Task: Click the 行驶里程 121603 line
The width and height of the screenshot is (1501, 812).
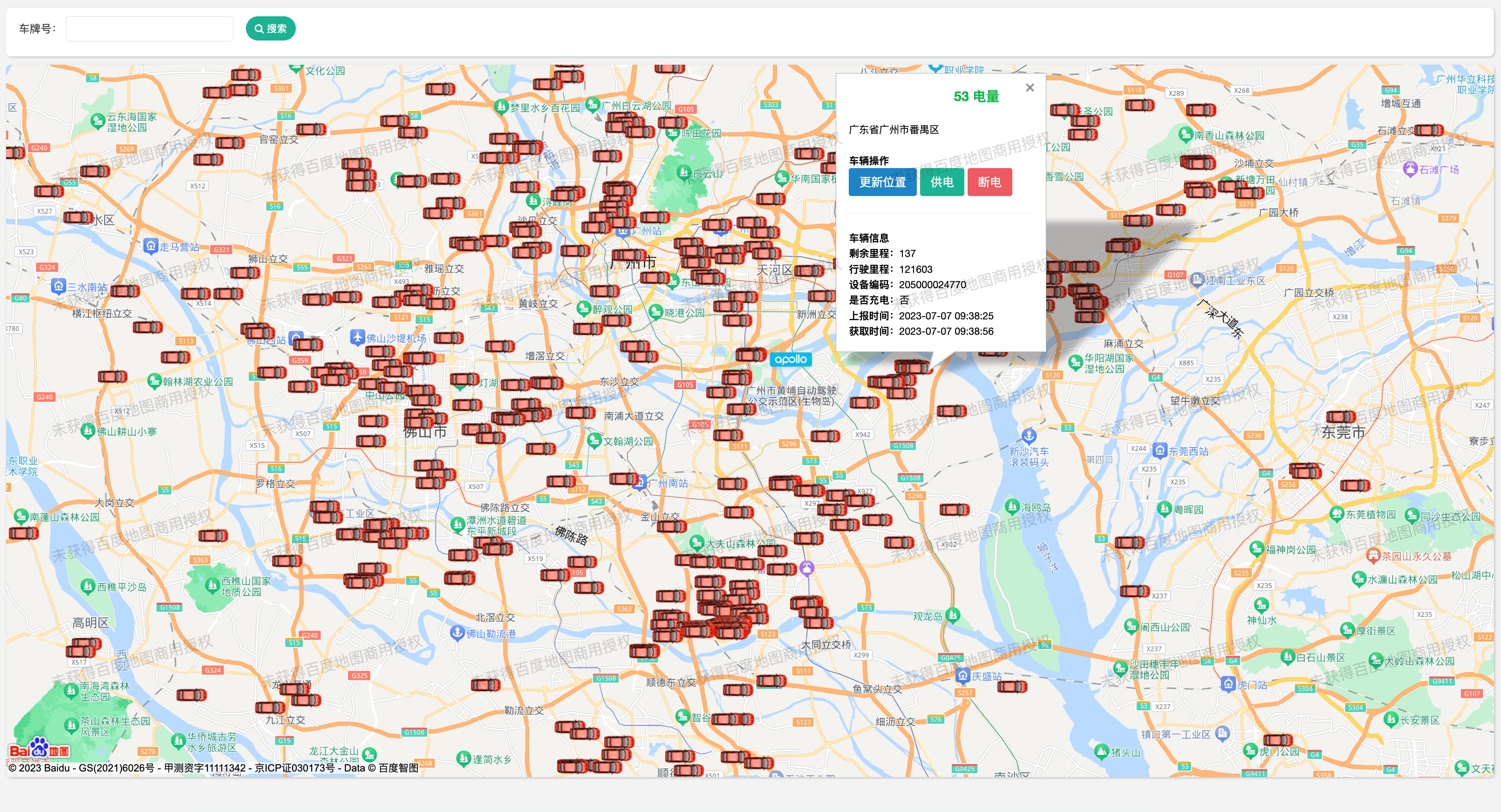Action: coord(890,269)
